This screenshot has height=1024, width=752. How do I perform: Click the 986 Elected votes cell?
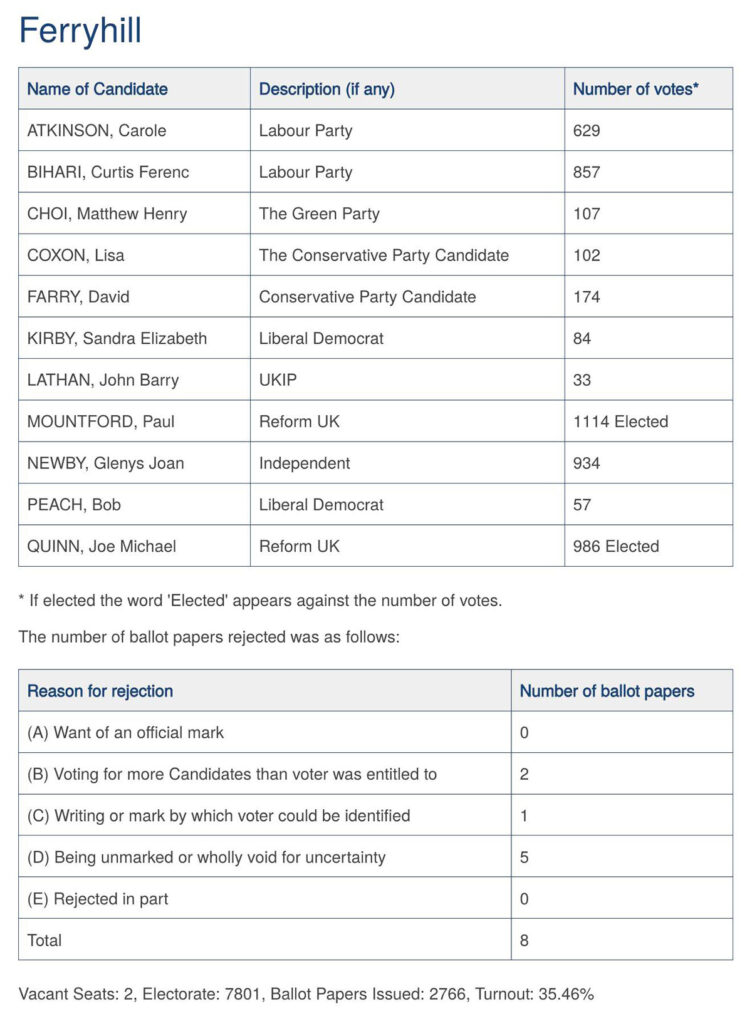pos(648,546)
